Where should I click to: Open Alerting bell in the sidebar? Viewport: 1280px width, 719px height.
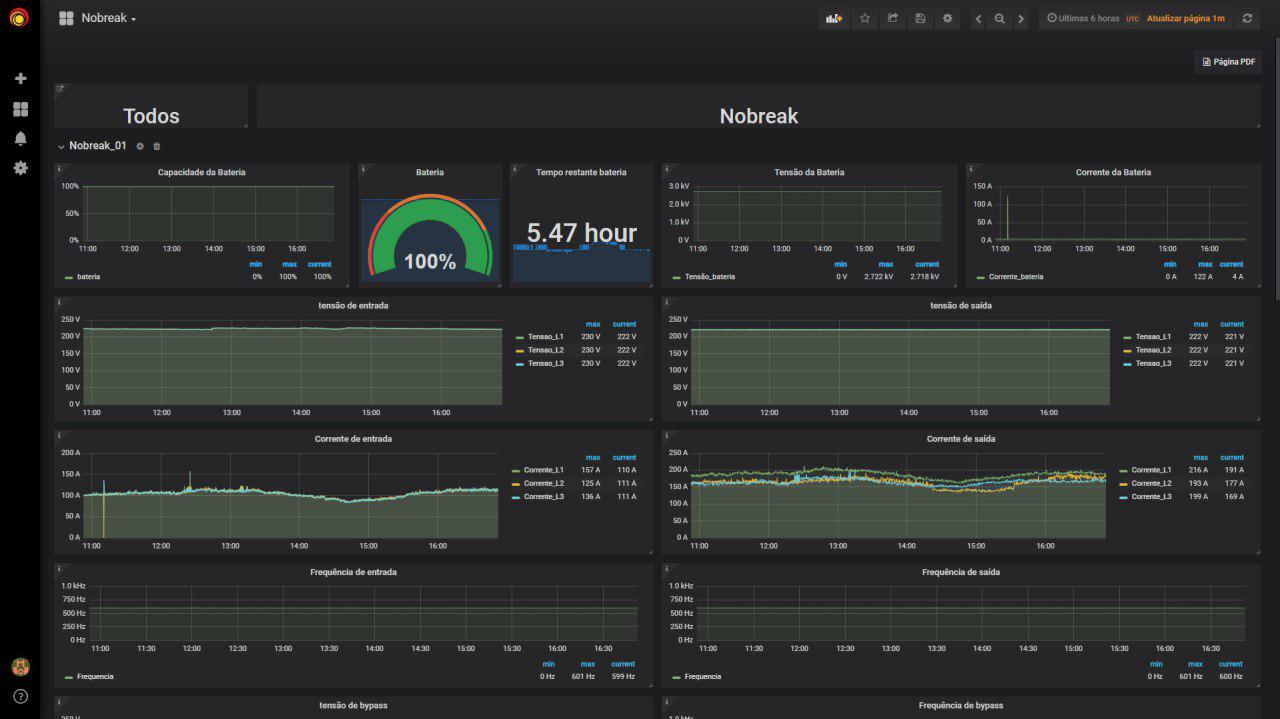tap(20, 138)
